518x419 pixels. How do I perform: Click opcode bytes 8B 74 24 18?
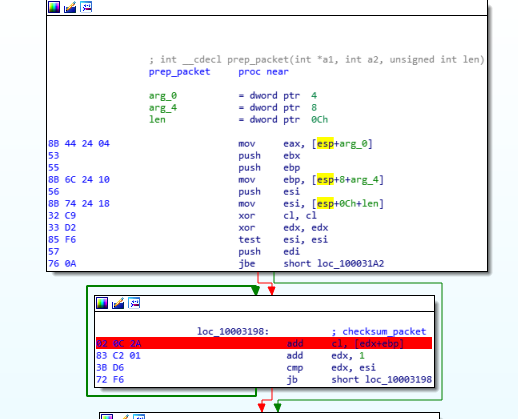[x=79, y=204]
